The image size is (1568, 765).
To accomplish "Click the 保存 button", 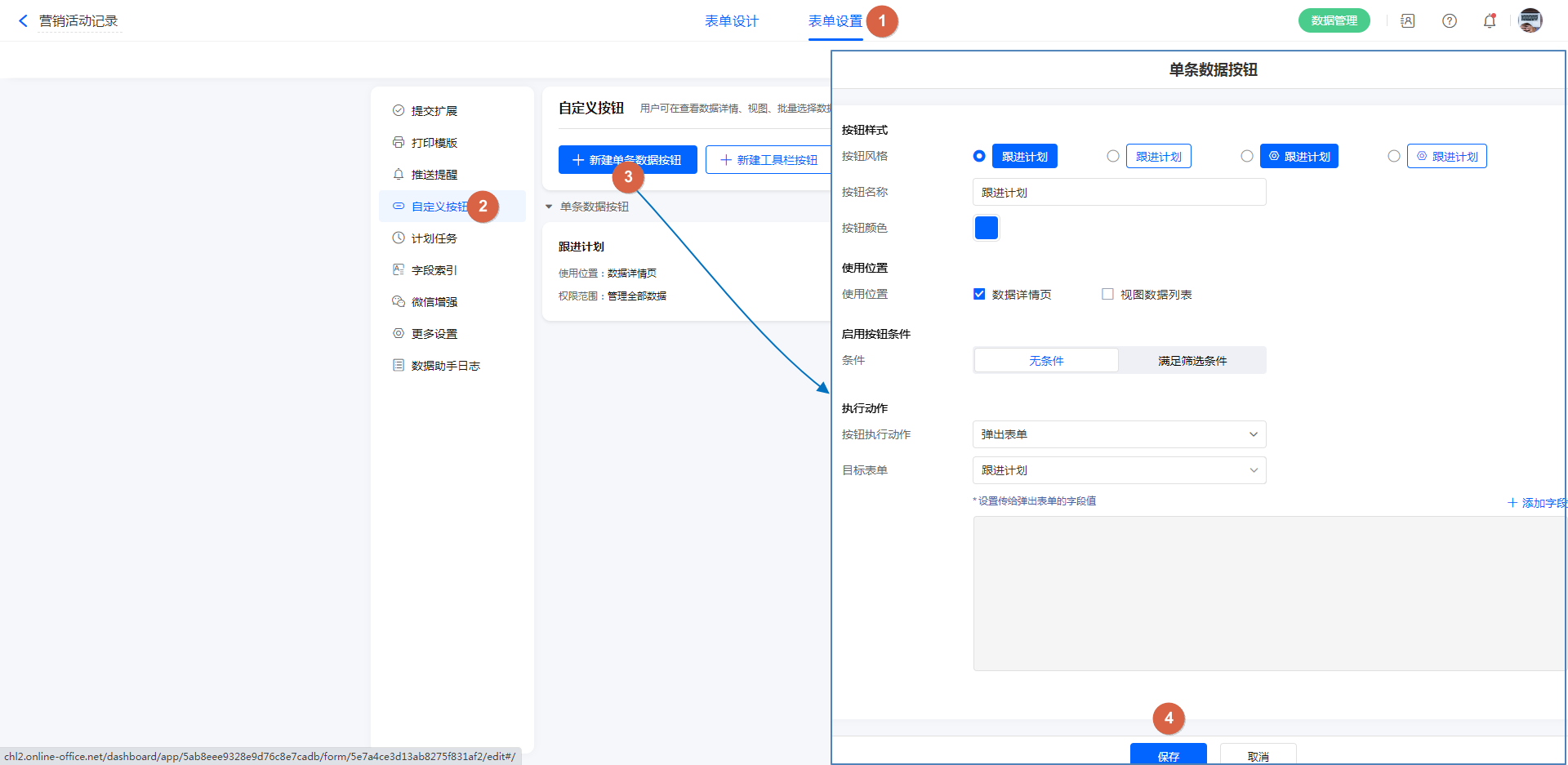I will pos(1168,755).
